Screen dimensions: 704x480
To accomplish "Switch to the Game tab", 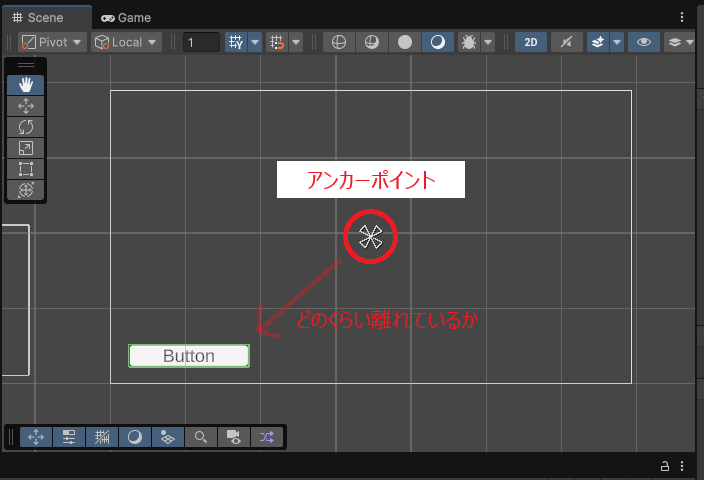I will [126, 18].
